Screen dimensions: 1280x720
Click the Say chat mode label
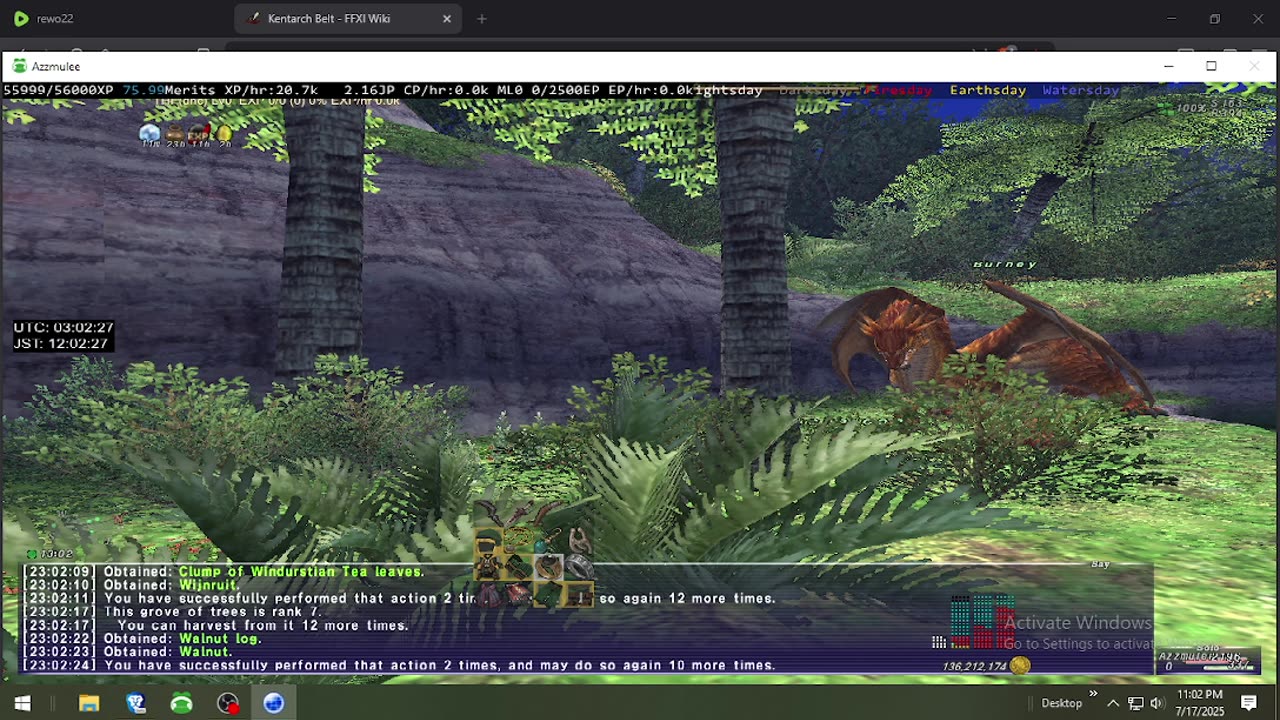(x=1100, y=564)
